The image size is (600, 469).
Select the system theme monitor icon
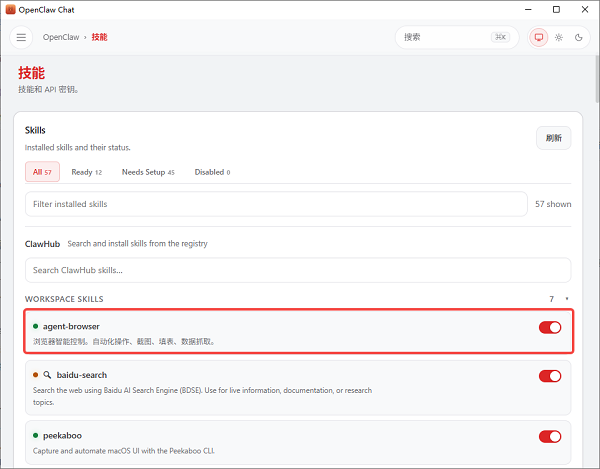click(x=539, y=37)
